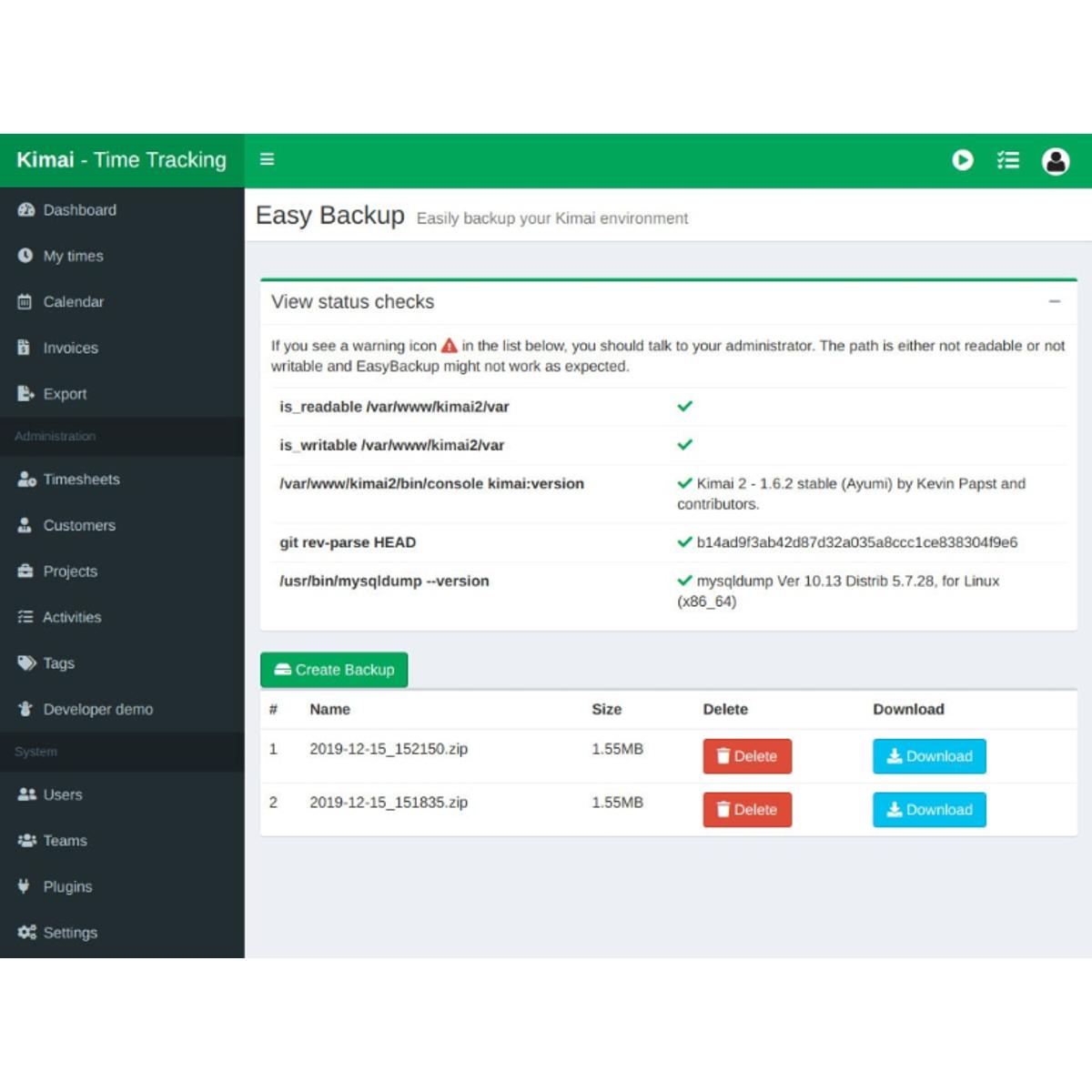
Task: Open Activities administration
Action: click(x=122, y=617)
